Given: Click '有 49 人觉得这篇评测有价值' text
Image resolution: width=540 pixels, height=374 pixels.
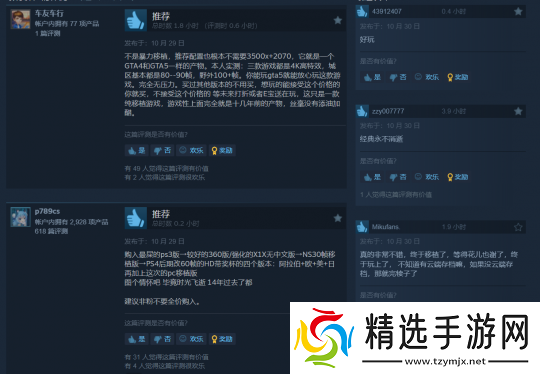Looking at the screenshot, I should pos(166,168).
